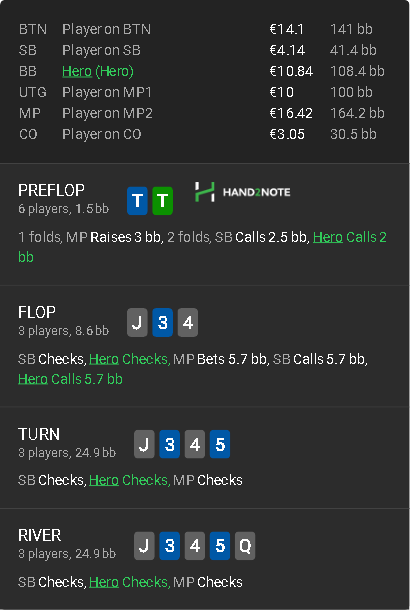Screen dimensions: 410x610
Task: Click Hero Checks on the flop
Action: 130,359
